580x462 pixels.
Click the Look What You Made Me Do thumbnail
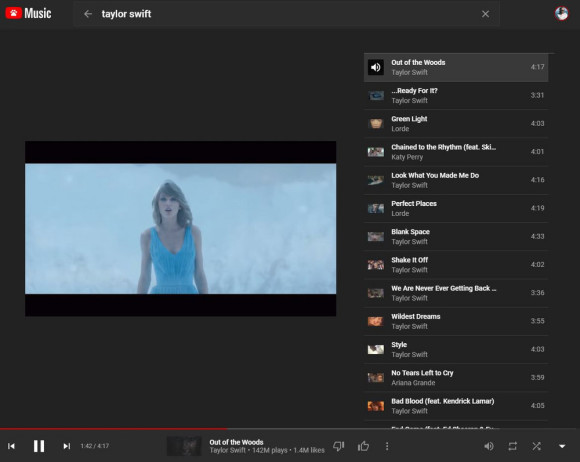point(375,181)
